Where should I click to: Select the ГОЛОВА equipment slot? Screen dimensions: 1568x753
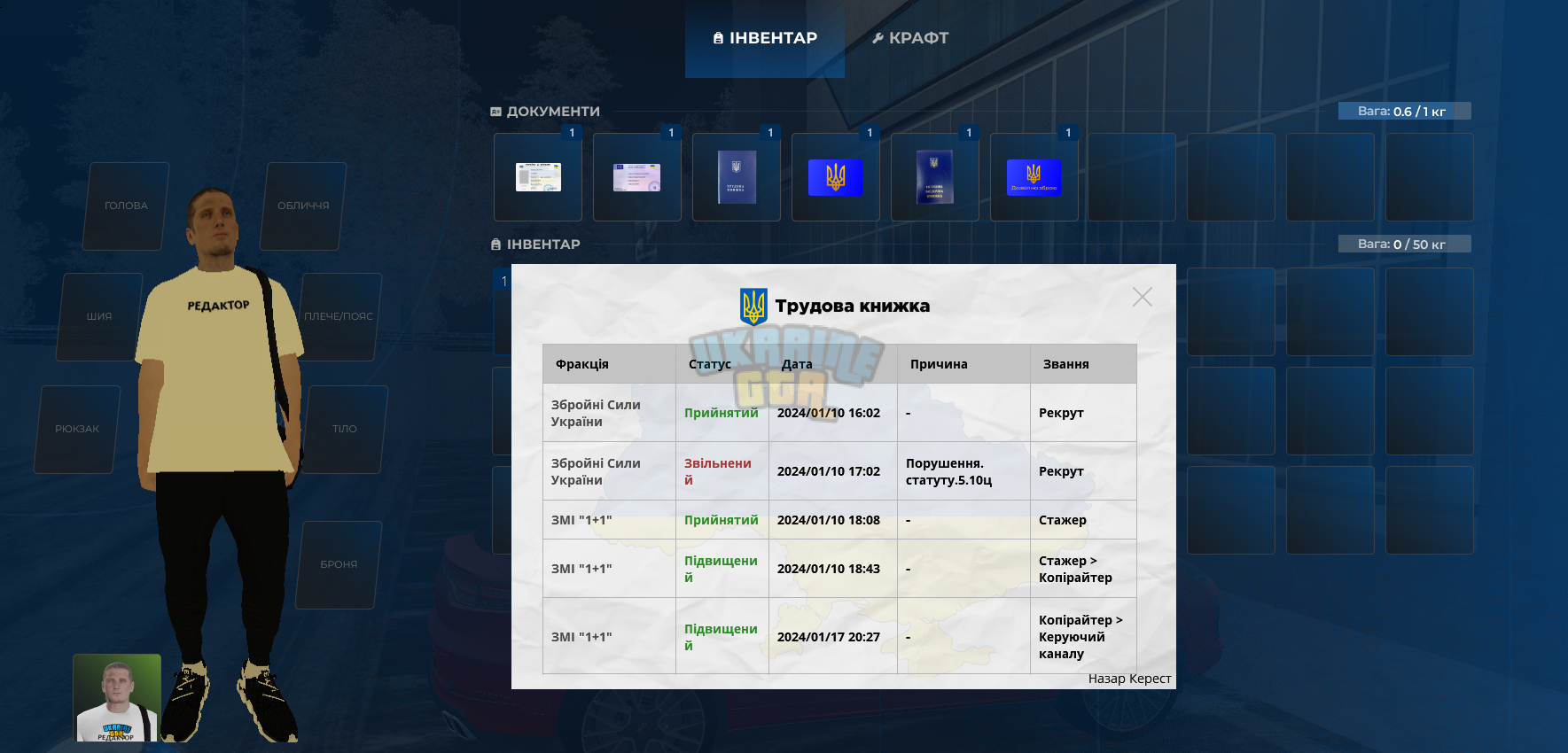pyautogui.click(x=126, y=206)
